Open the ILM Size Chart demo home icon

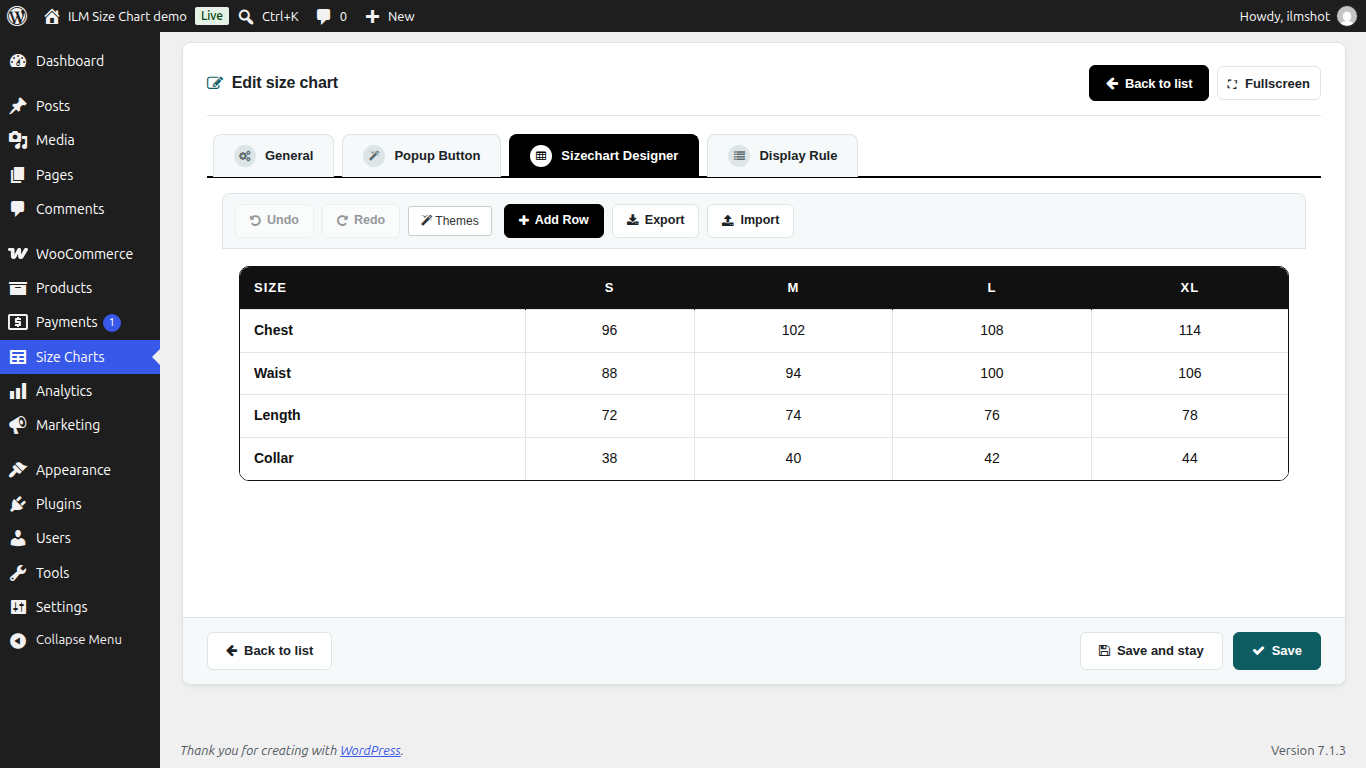(x=52, y=16)
